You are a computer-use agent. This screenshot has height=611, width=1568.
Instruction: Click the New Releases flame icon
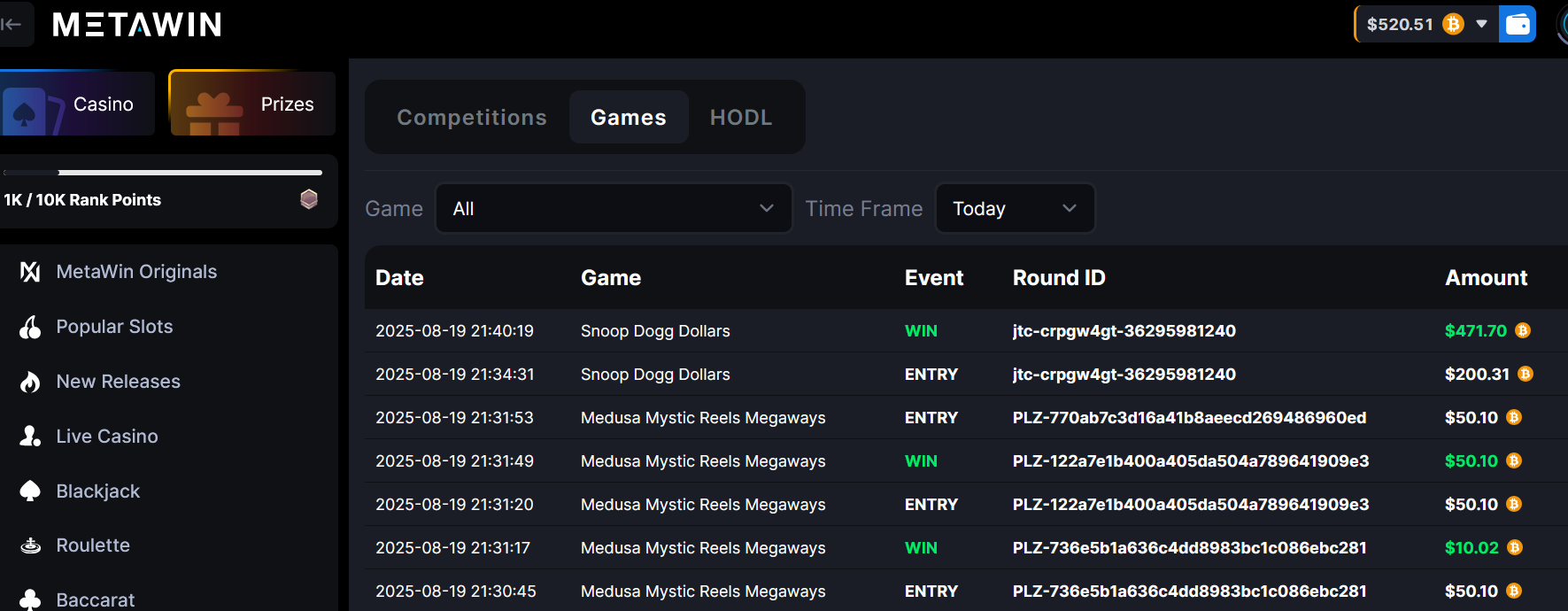point(30,382)
